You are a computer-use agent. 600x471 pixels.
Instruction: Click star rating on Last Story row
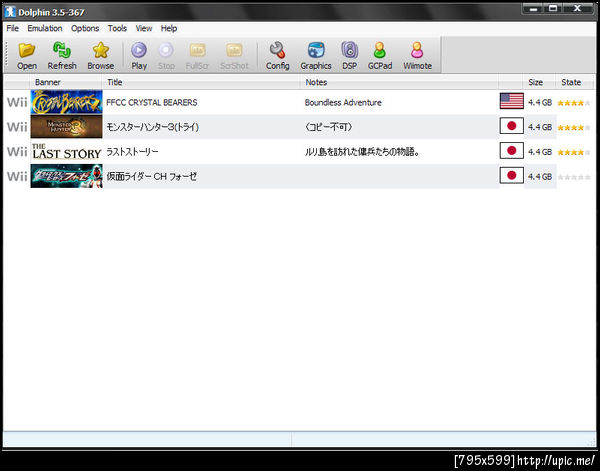[x=574, y=152]
